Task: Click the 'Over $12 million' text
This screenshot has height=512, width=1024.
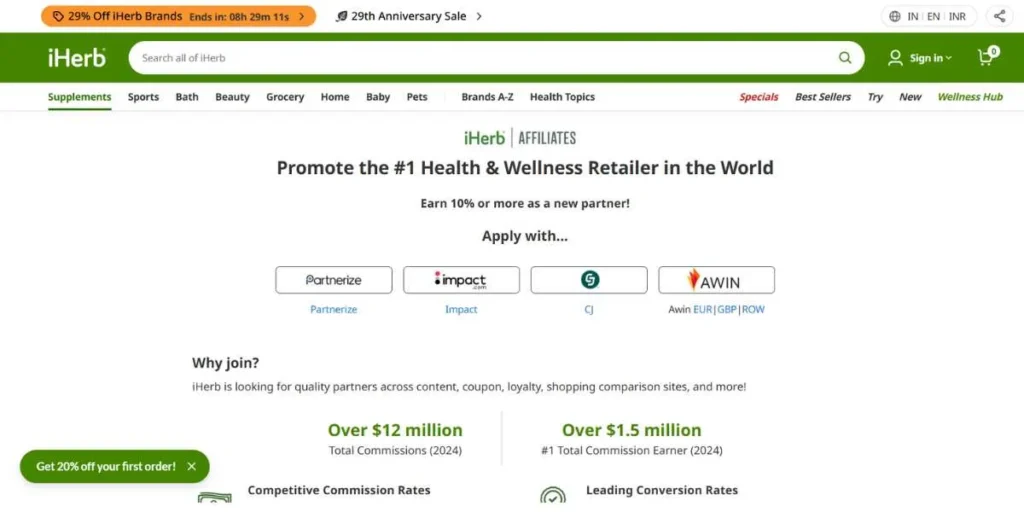Action: pyautogui.click(x=395, y=430)
